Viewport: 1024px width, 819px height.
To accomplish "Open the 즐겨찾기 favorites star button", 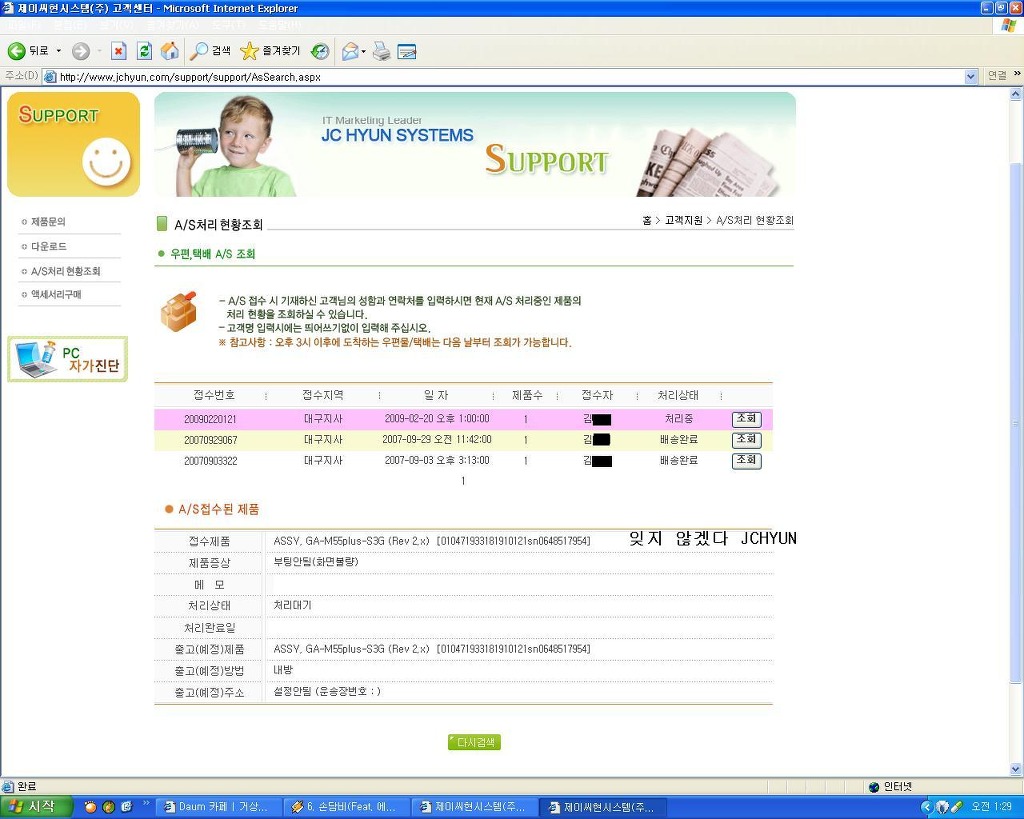I will [x=270, y=51].
